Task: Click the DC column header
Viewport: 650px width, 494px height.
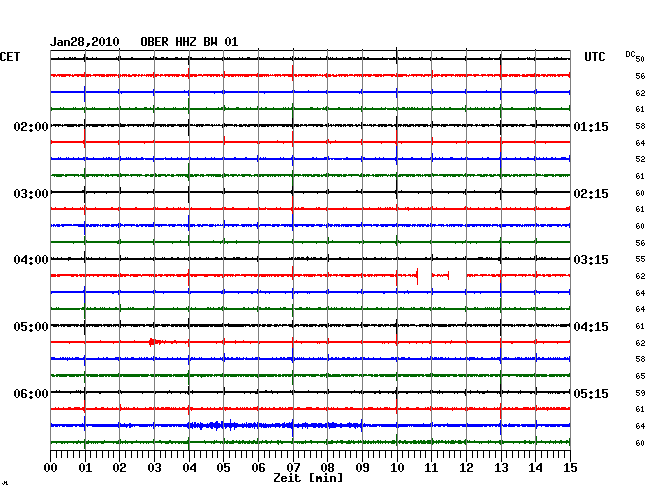Action: (630, 54)
